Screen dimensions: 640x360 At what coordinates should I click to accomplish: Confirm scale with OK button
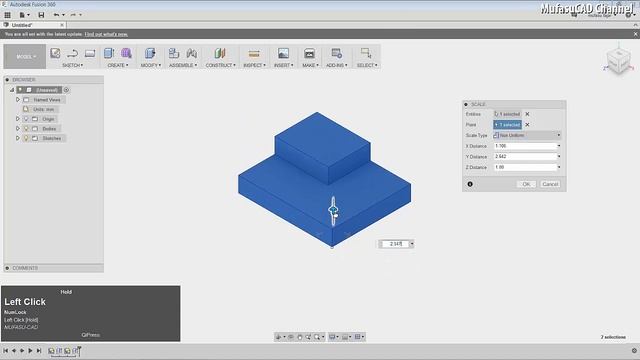(x=526, y=184)
